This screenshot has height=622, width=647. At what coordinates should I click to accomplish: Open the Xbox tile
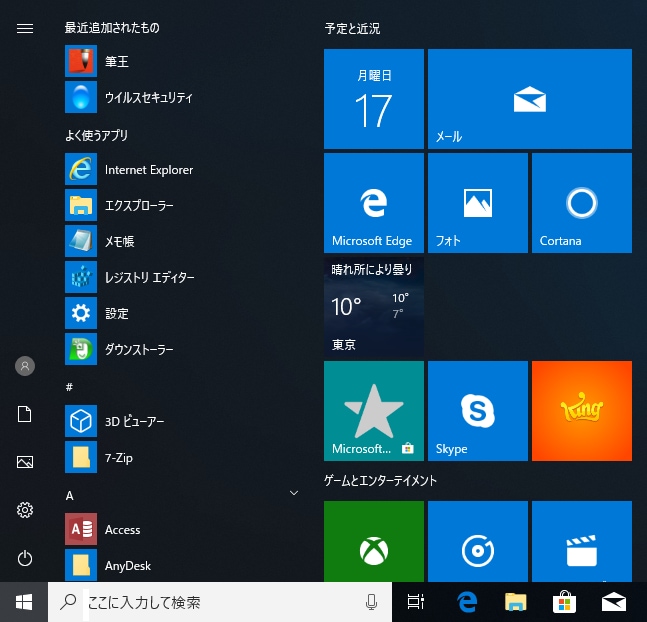click(x=374, y=541)
